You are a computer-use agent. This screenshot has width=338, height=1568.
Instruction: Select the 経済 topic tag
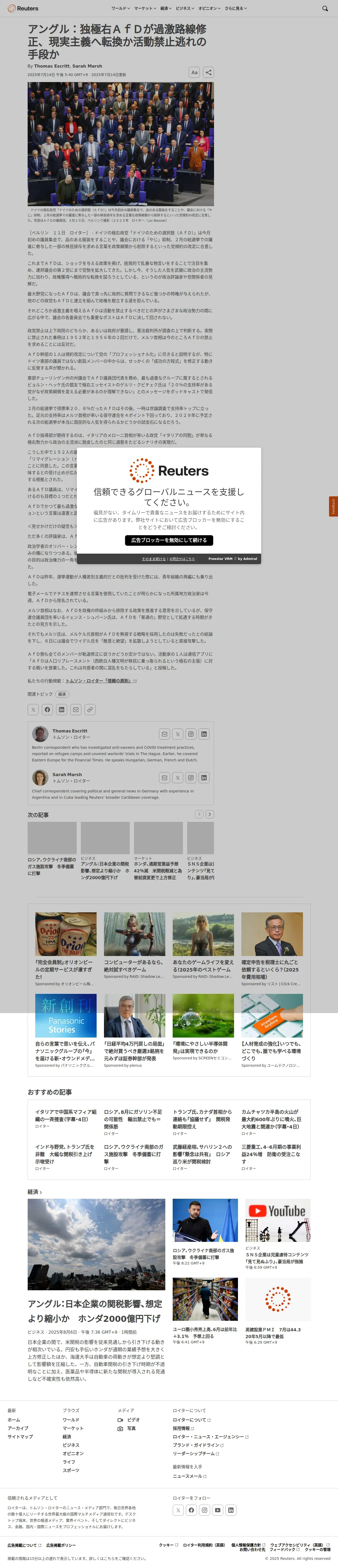[x=62, y=694]
